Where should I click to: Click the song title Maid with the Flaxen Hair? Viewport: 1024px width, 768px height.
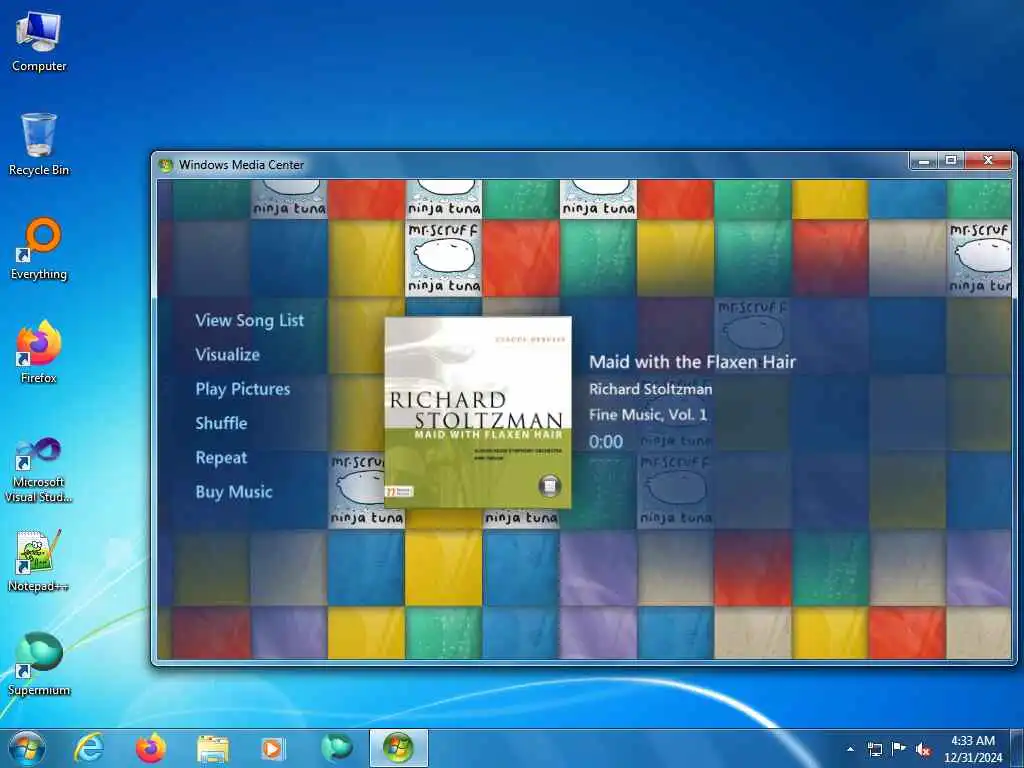pyautogui.click(x=692, y=362)
